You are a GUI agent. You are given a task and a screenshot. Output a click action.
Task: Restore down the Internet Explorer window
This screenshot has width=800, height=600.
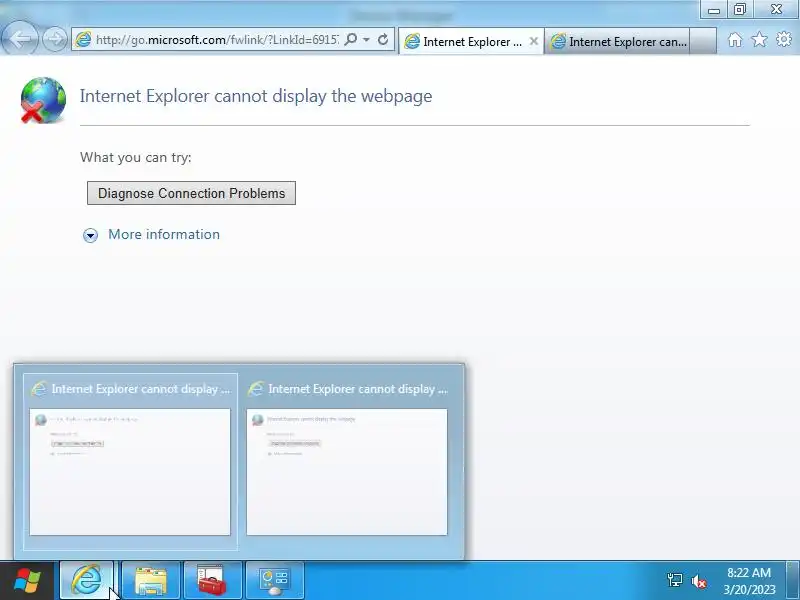tap(740, 9)
